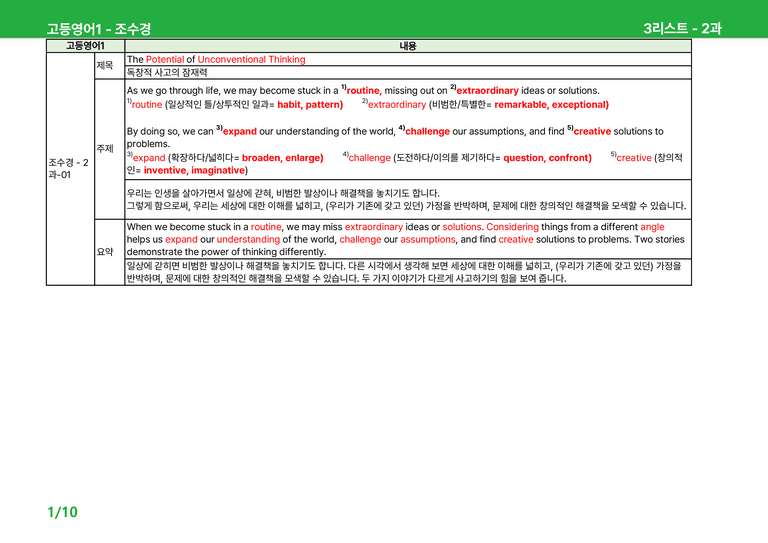768x543 pixels.
Task: Click the 주제 row label
Action: tap(105, 149)
